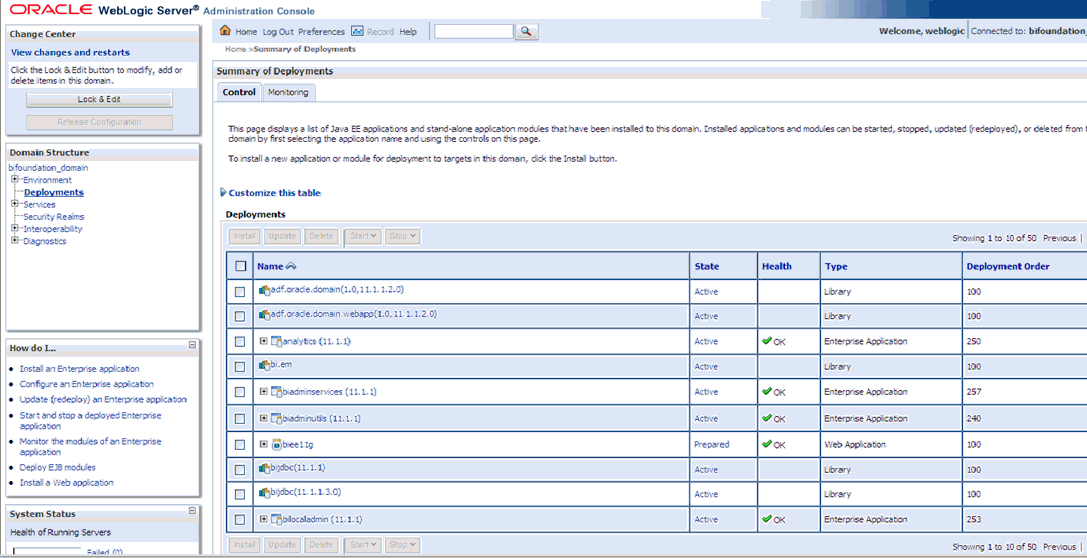Check the adf.oracle.domain(1.0,11.1.1.2.0) row checkbox

click(240, 292)
